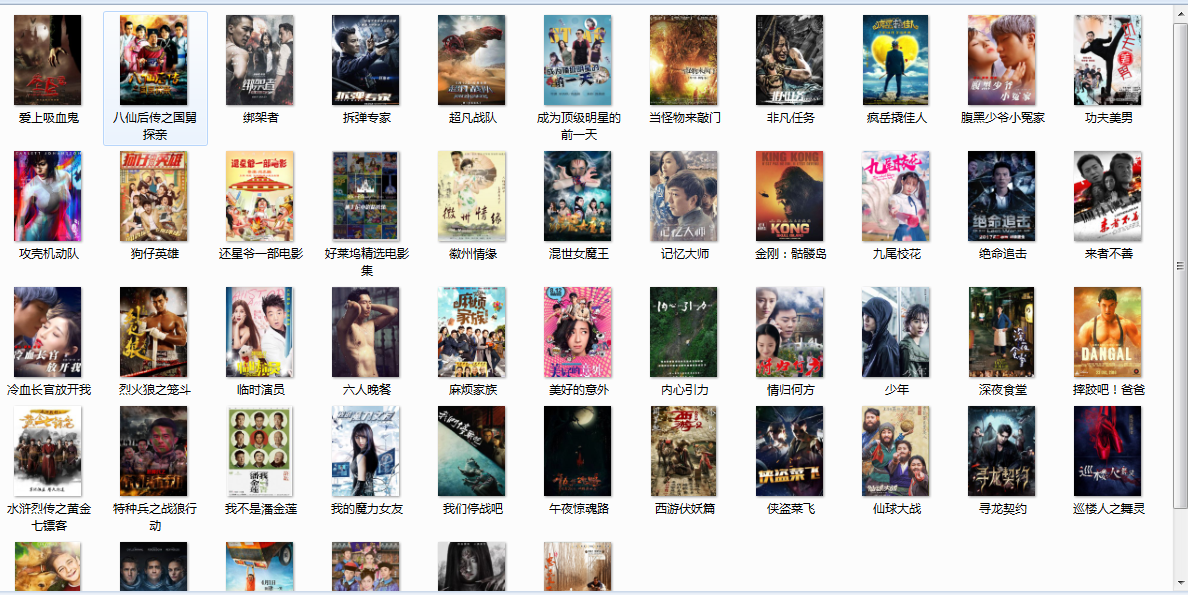
Task: Select the 巡楼人之舞灵 poster
Action: click(1108, 451)
